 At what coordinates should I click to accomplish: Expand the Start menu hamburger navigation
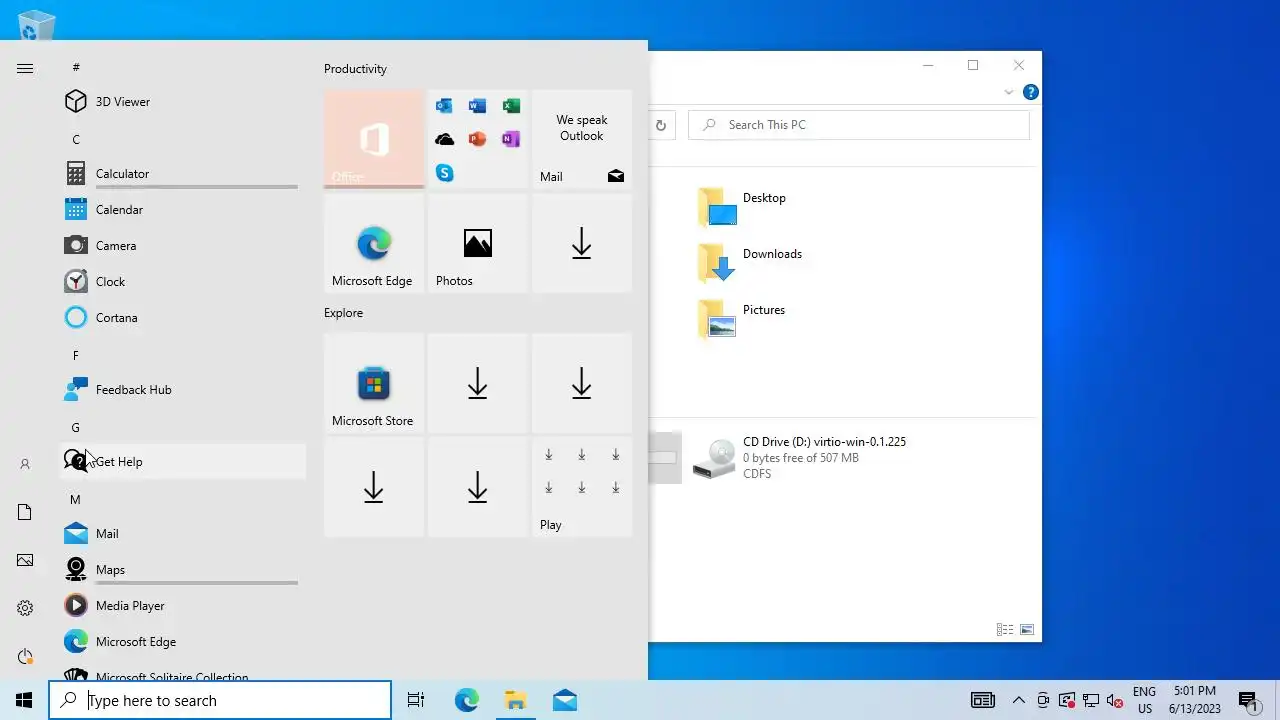pyautogui.click(x=25, y=68)
